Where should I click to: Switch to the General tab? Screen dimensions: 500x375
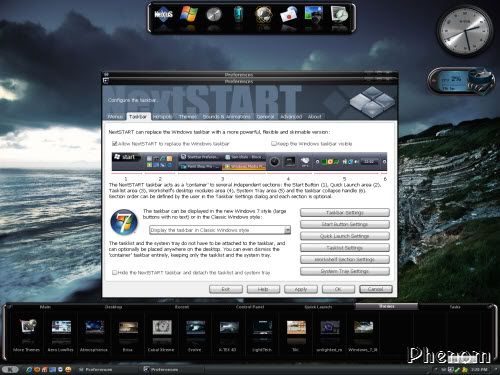click(265, 117)
